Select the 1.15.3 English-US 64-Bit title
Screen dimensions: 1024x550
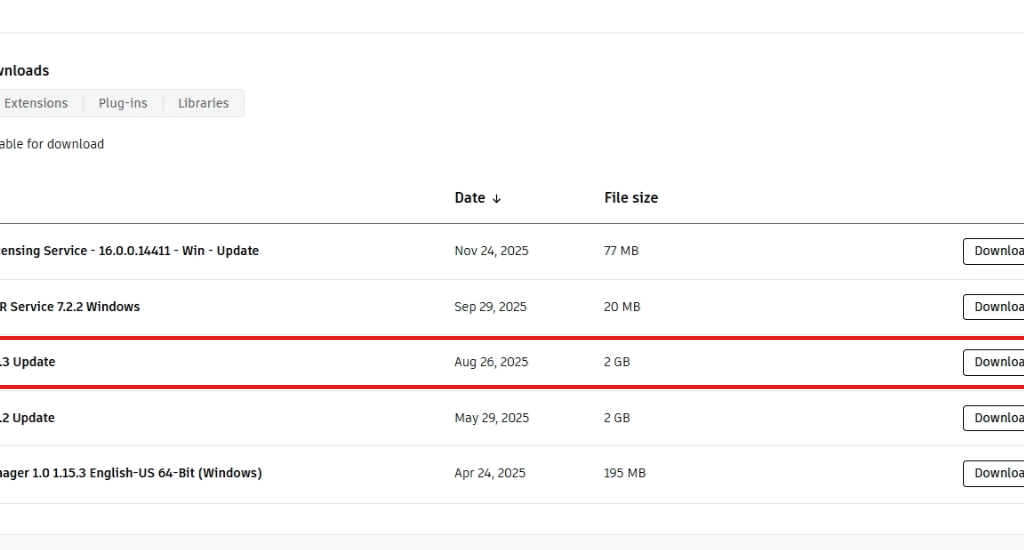130,473
